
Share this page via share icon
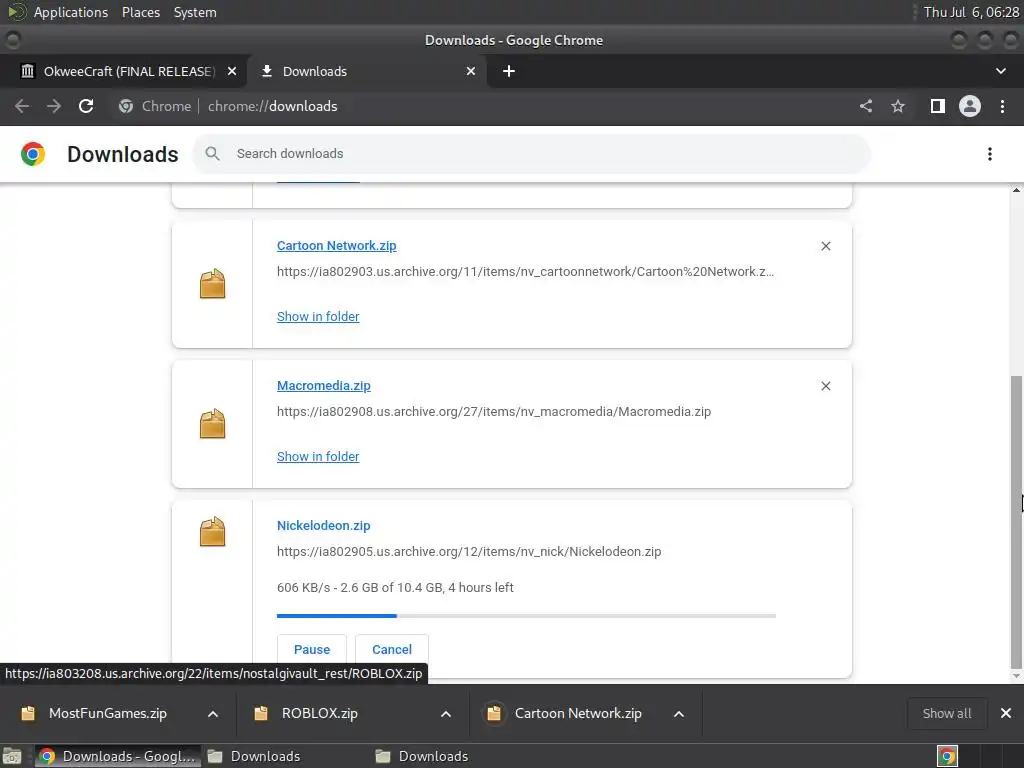click(866, 106)
